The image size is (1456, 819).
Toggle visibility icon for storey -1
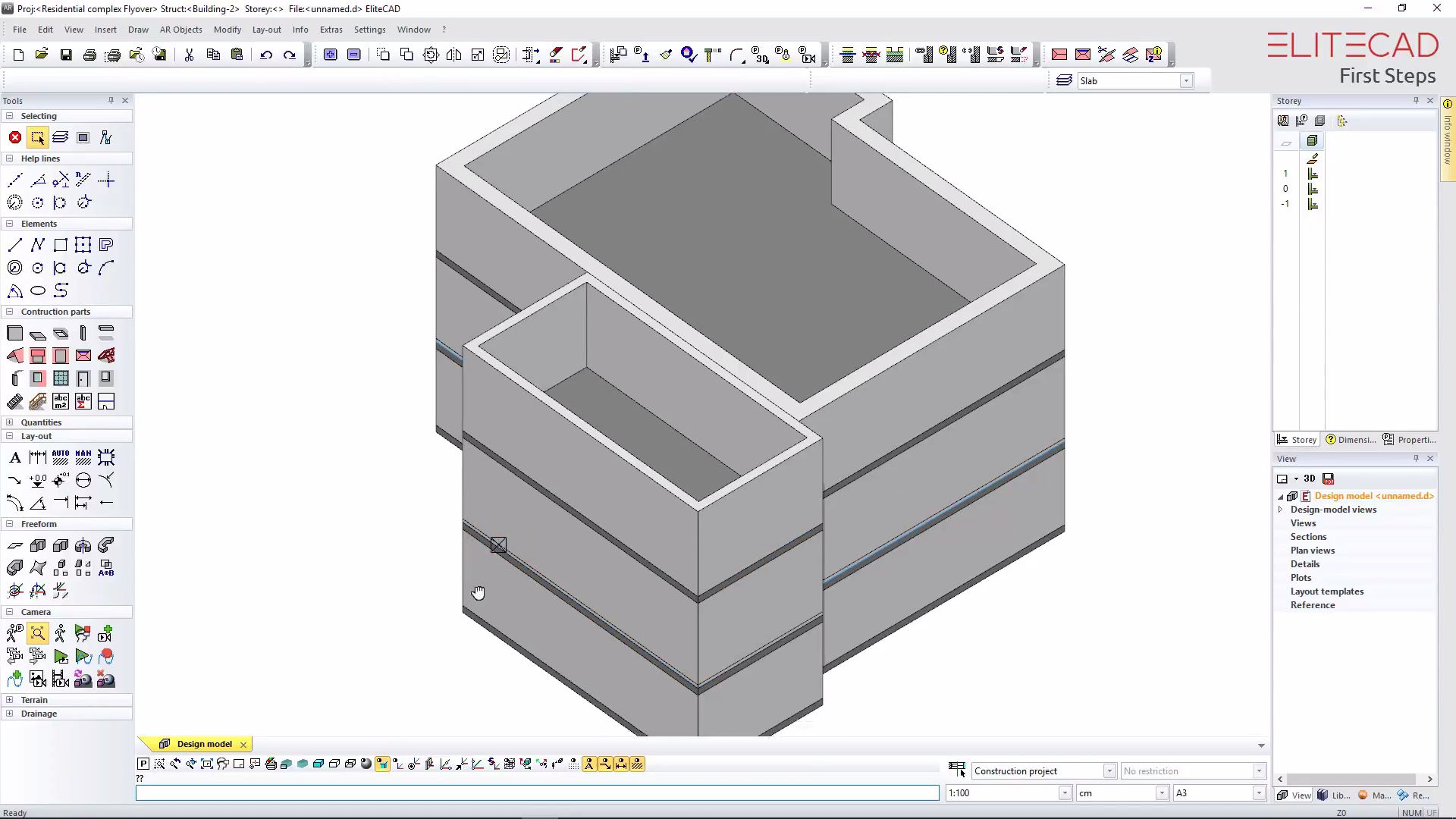coord(1313,204)
